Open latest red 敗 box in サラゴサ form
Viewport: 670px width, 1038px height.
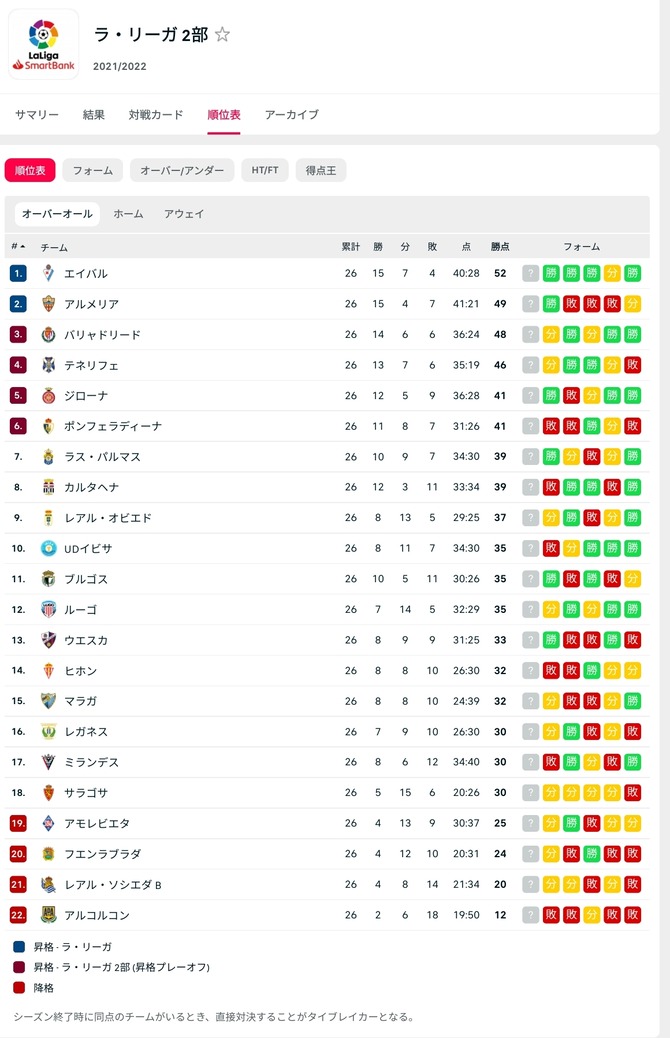(x=632, y=792)
